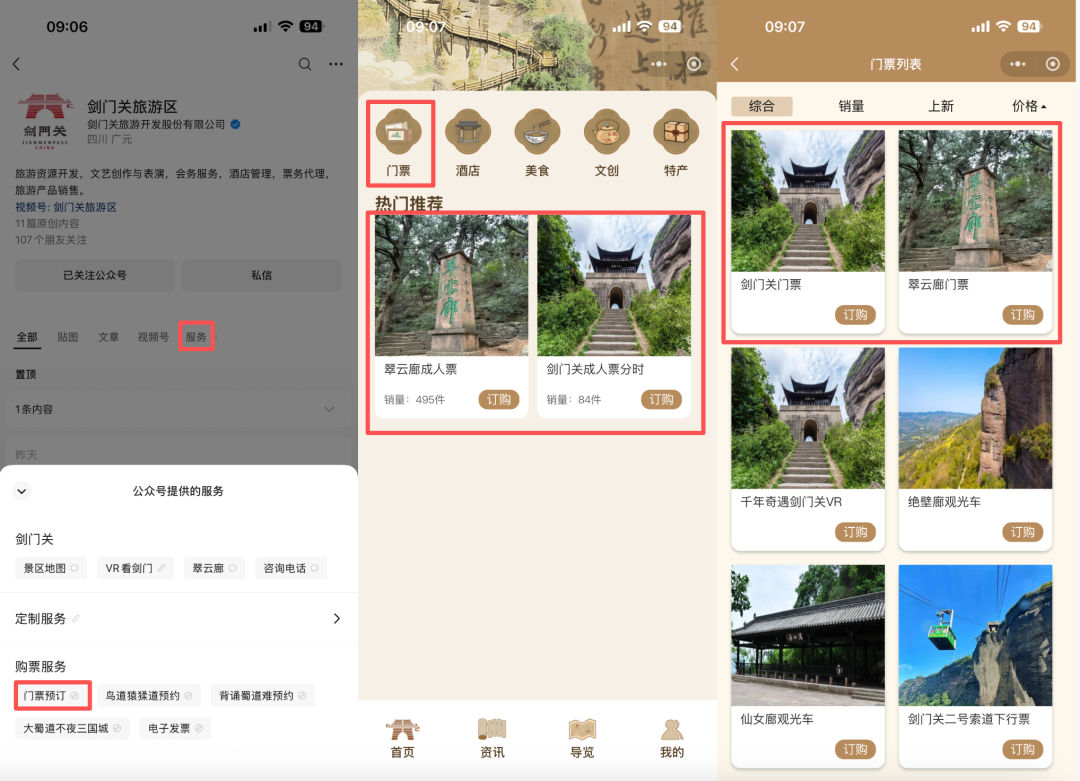
Task: Open the 文章 tab
Action: click(108, 337)
